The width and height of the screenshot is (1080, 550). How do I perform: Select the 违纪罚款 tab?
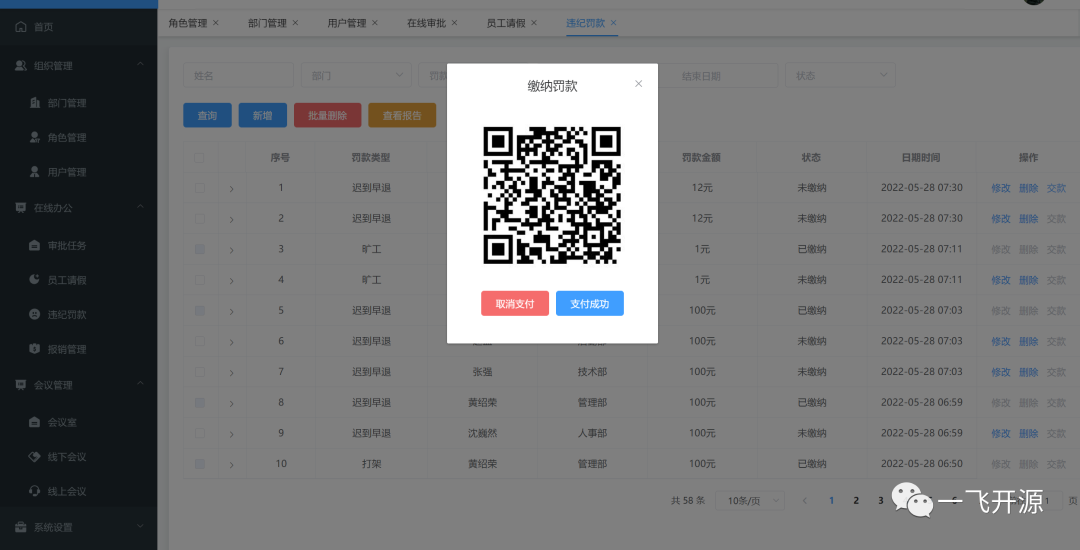point(585,23)
